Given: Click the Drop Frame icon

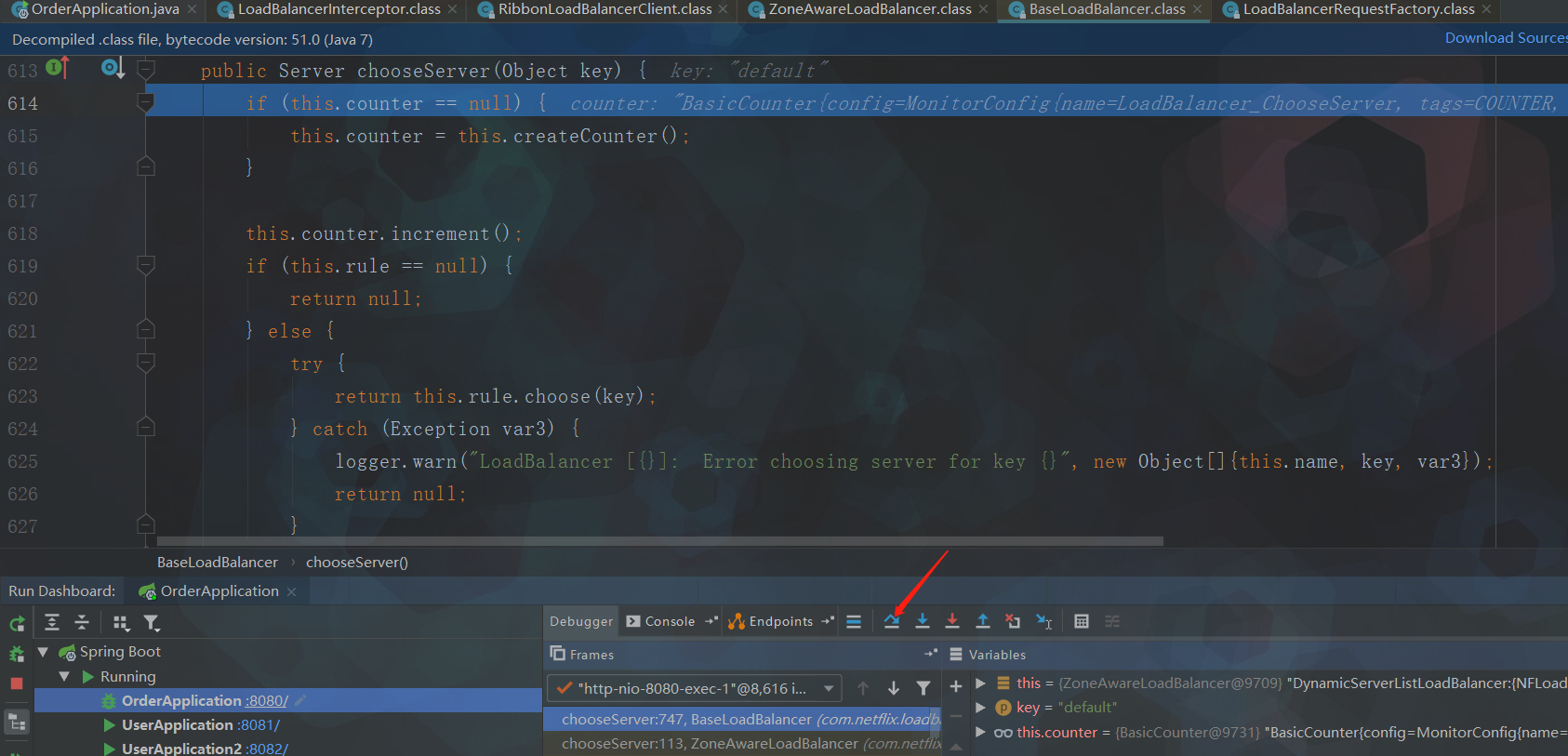Looking at the screenshot, I should tap(1013, 621).
